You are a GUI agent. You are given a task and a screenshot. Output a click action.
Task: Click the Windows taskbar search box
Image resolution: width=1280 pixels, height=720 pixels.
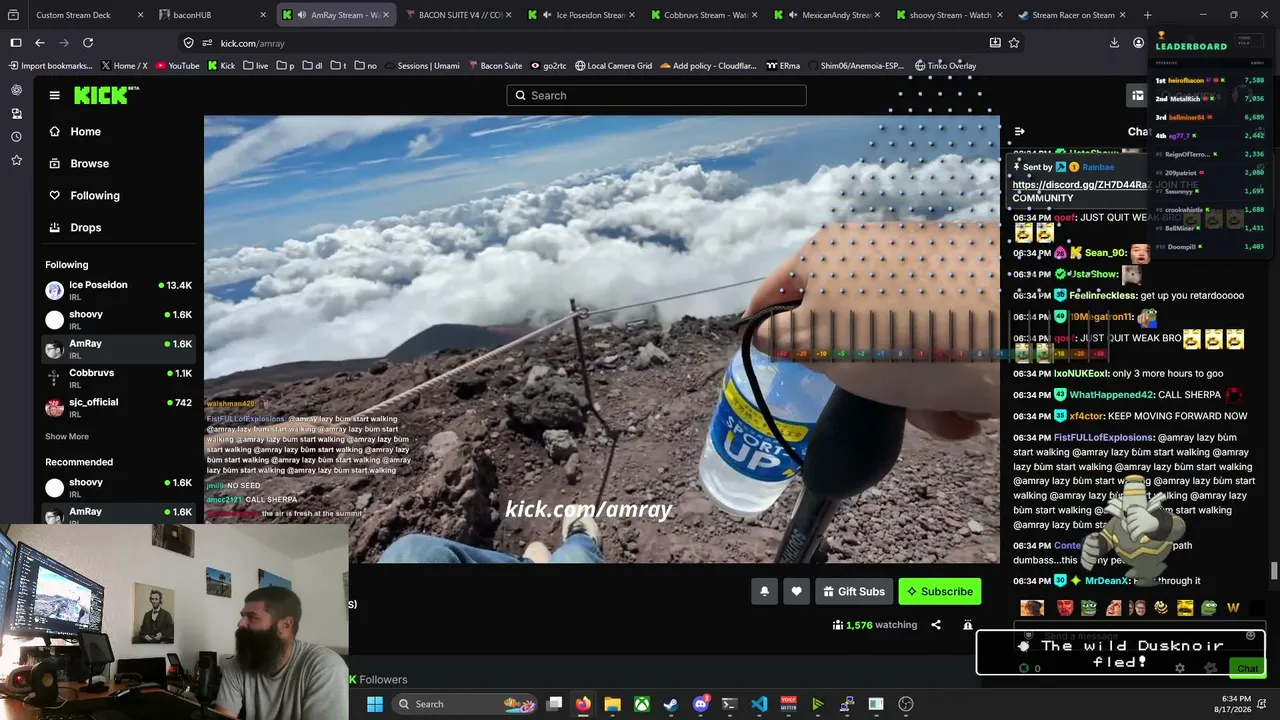[467, 704]
